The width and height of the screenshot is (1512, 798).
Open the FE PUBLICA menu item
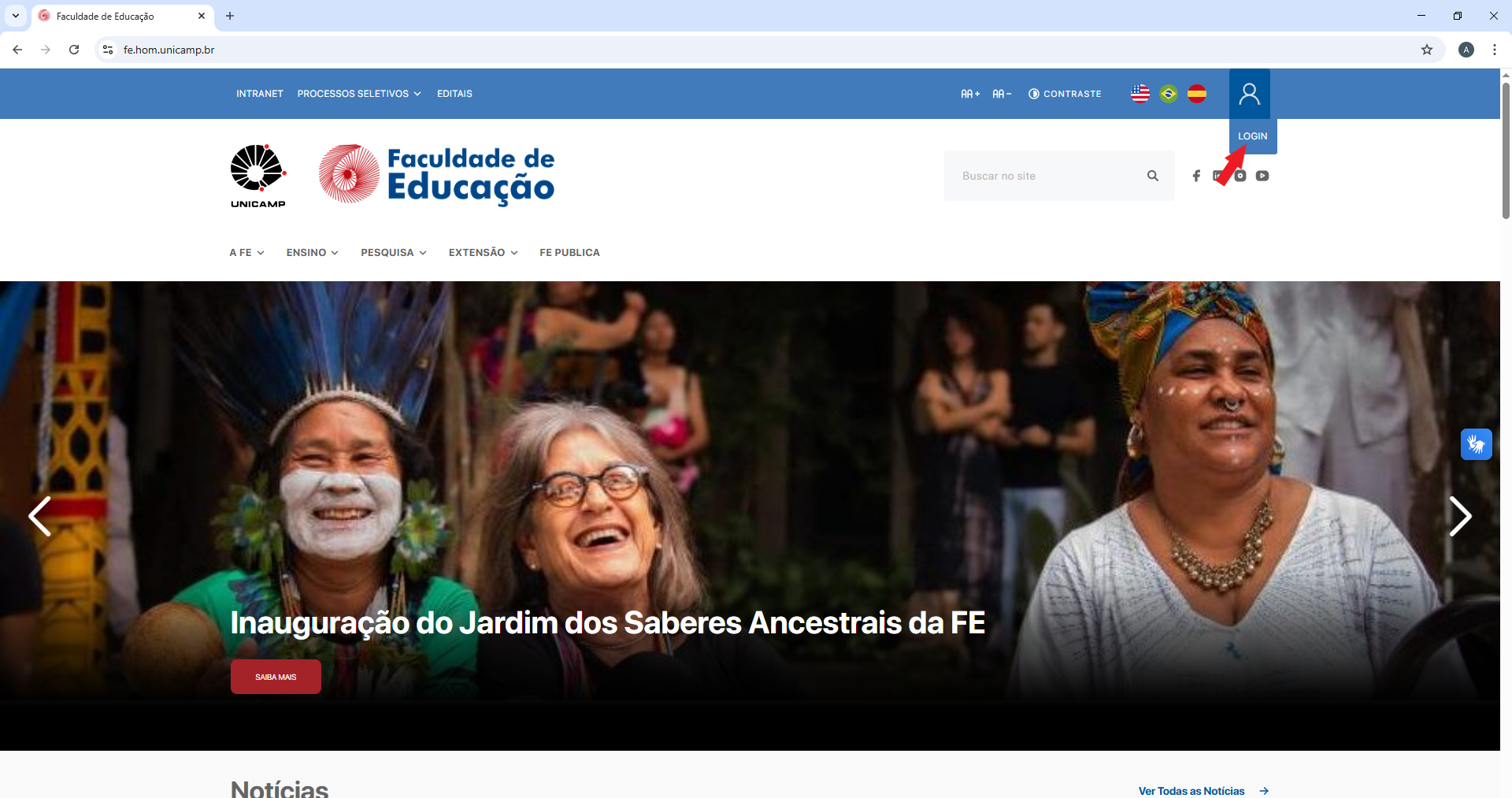click(x=569, y=253)
